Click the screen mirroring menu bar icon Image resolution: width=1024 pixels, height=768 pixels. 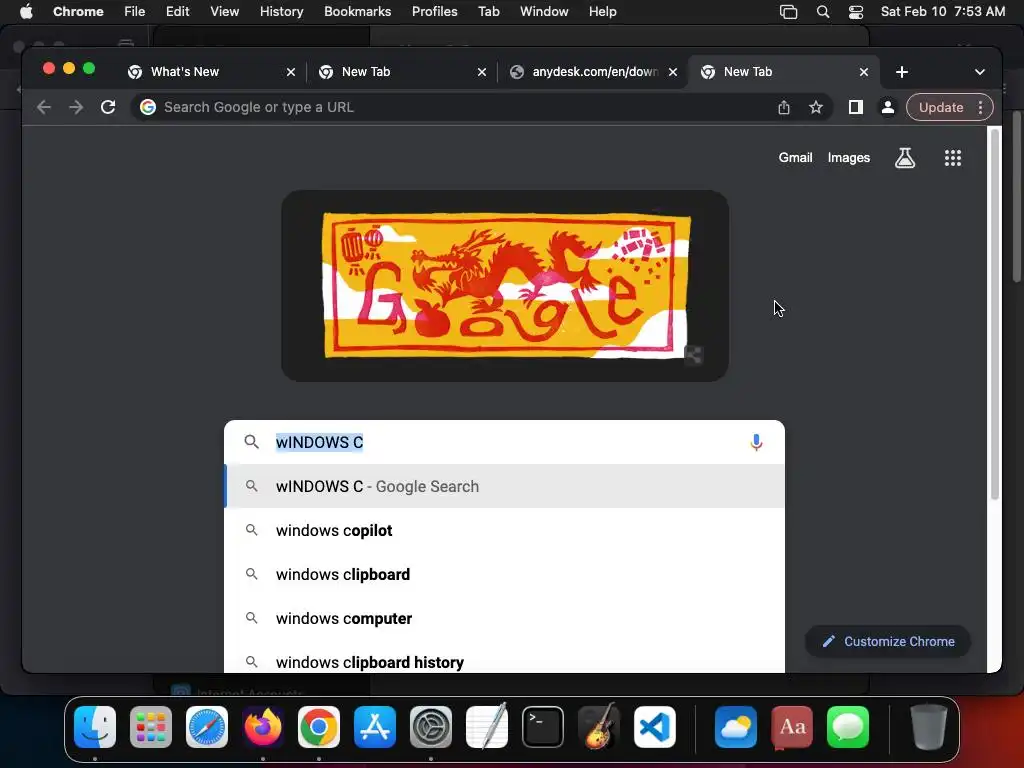[789, 12]
